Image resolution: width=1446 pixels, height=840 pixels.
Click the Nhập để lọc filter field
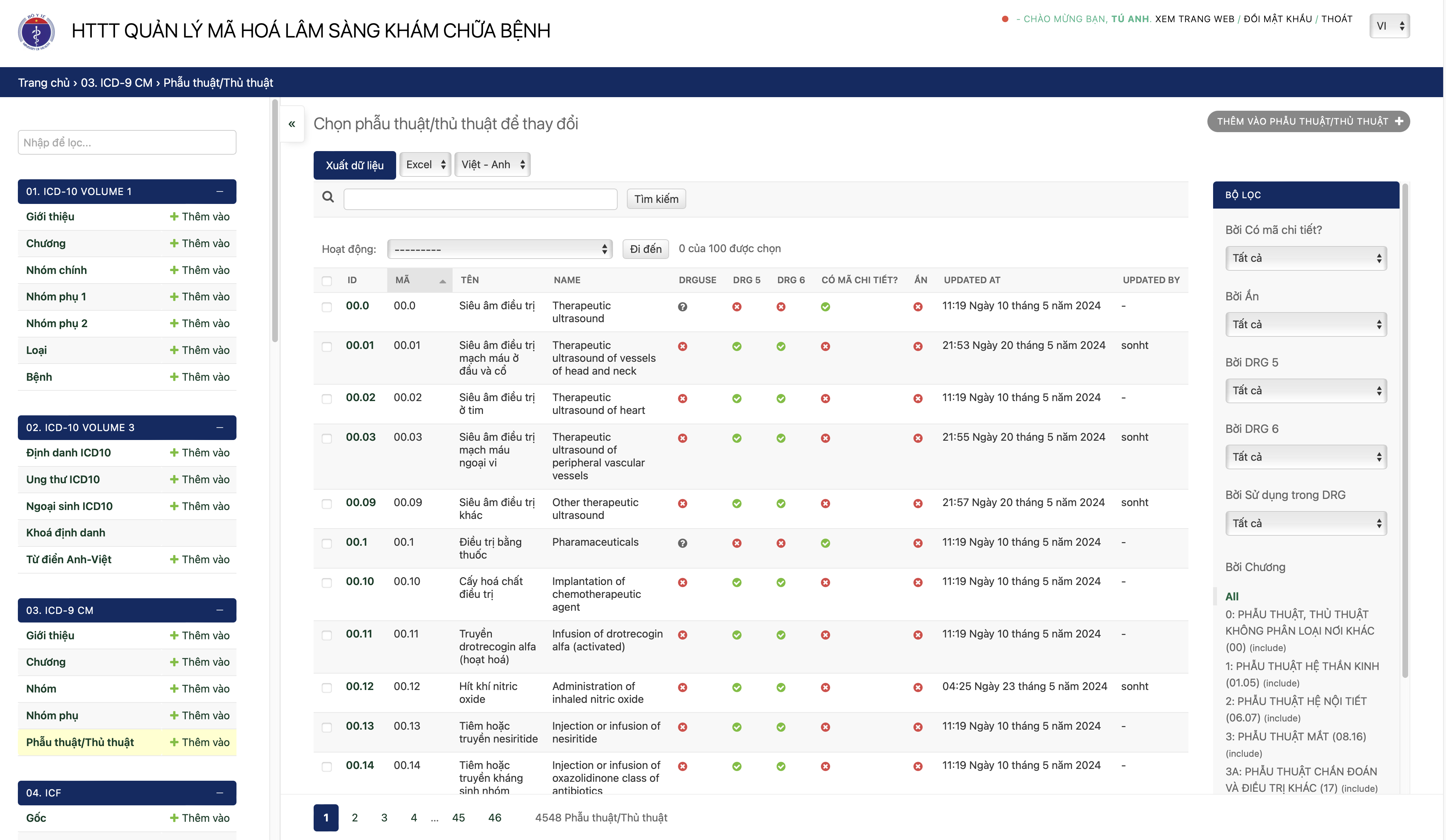tap(127, 142)
